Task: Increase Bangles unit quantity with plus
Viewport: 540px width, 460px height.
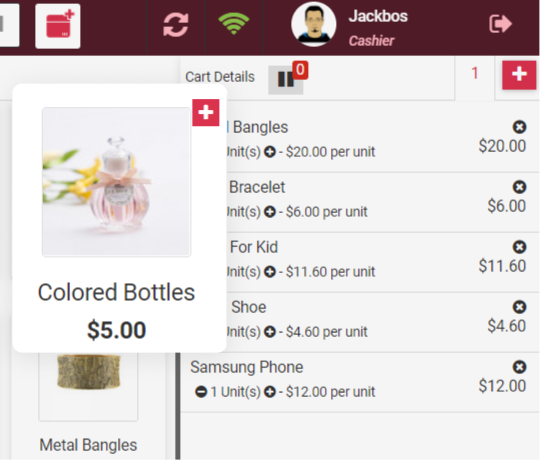Action: point(270,152)
